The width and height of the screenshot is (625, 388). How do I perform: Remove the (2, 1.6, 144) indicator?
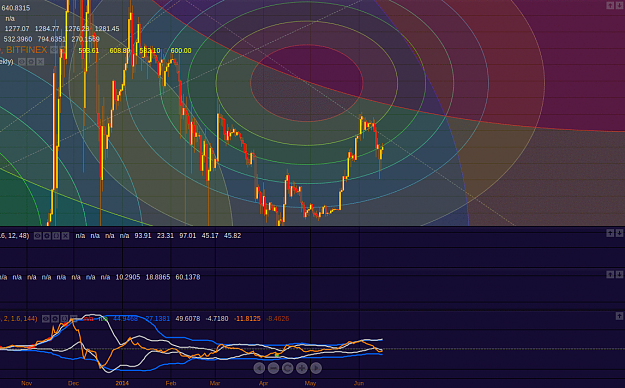point(73,319)
